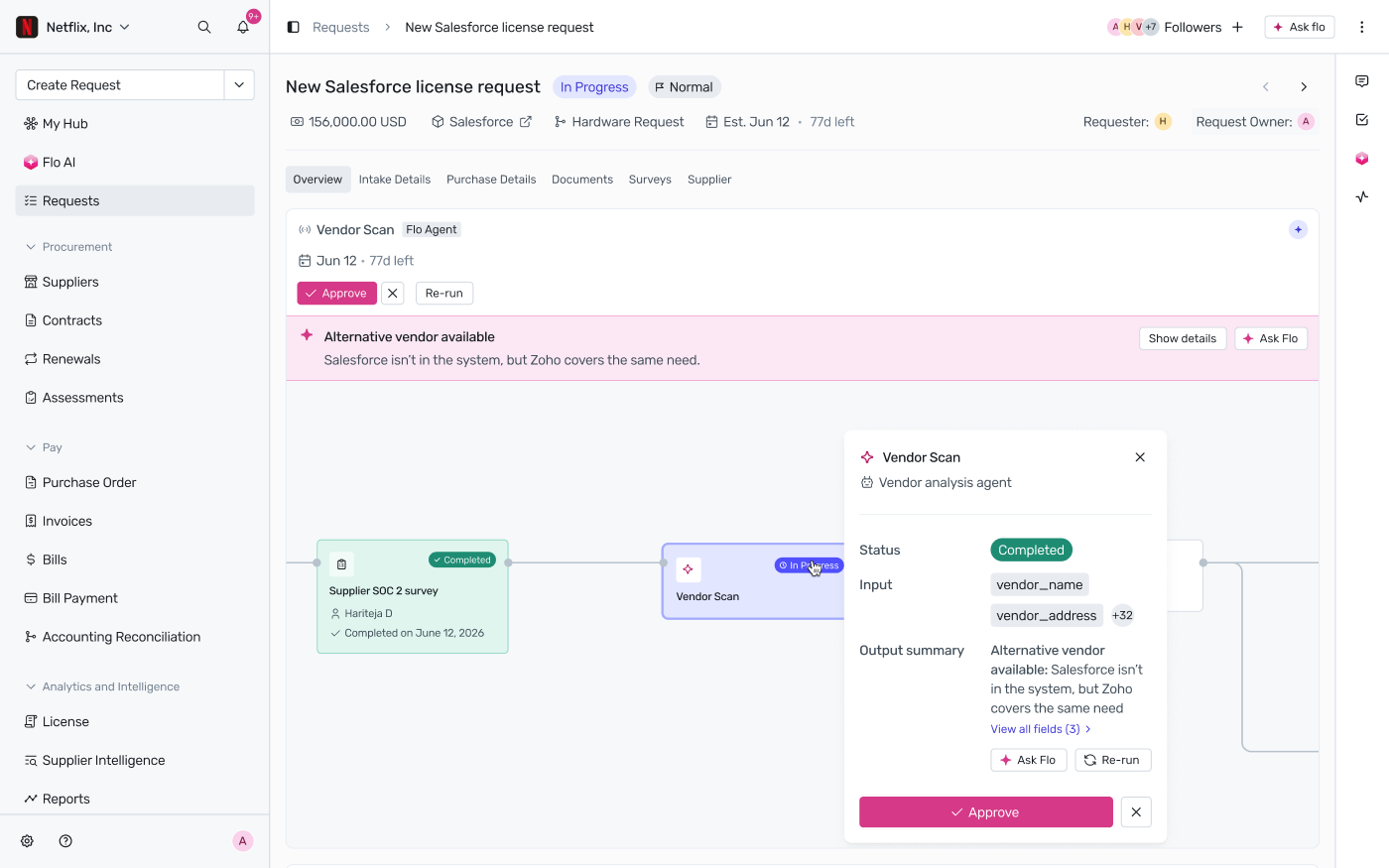Switch to Purchase Details tab
The image size is (1389, 868).
[491, 180]
